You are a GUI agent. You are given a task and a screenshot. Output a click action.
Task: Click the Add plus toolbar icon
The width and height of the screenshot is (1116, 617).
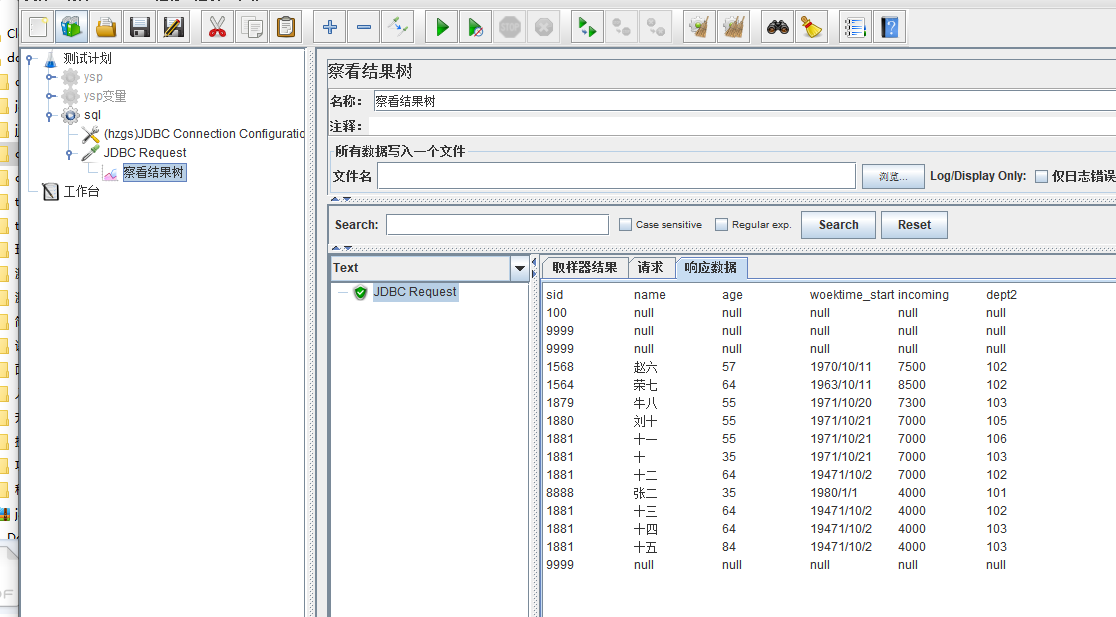[330, 28]
